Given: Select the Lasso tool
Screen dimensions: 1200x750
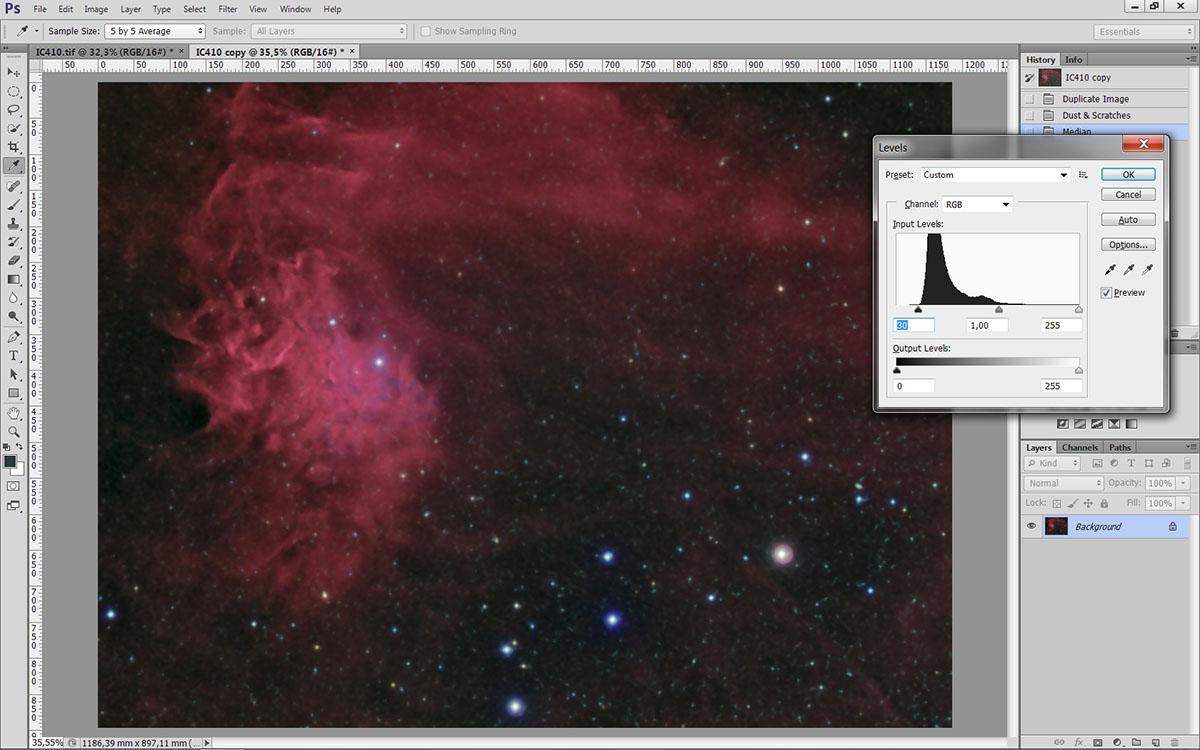Looking at the screenshot, I should (14, 110).
